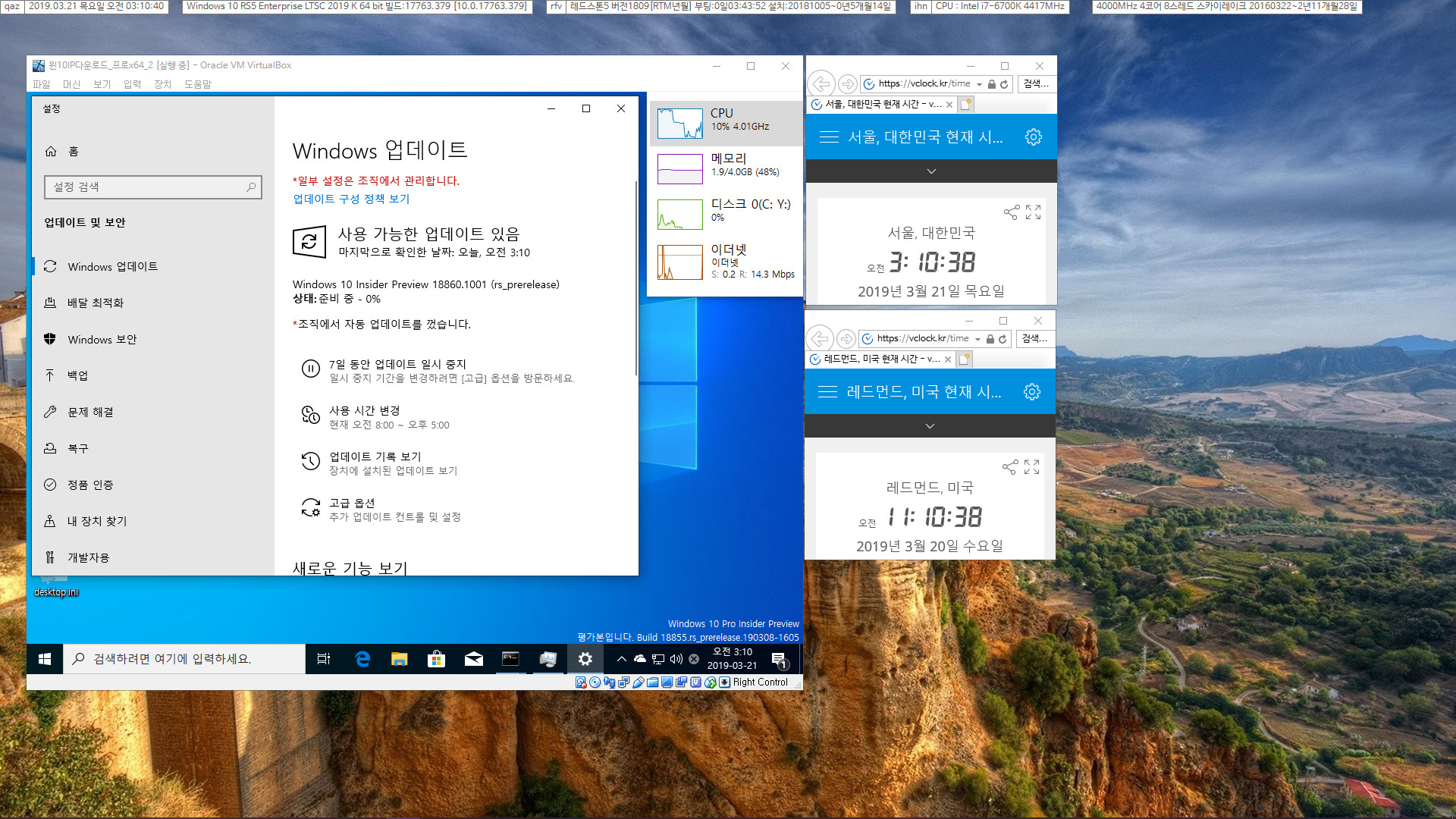Open guest Action Center notification icon
Viewport: 1456px width, 819px height.
(780, 659)
